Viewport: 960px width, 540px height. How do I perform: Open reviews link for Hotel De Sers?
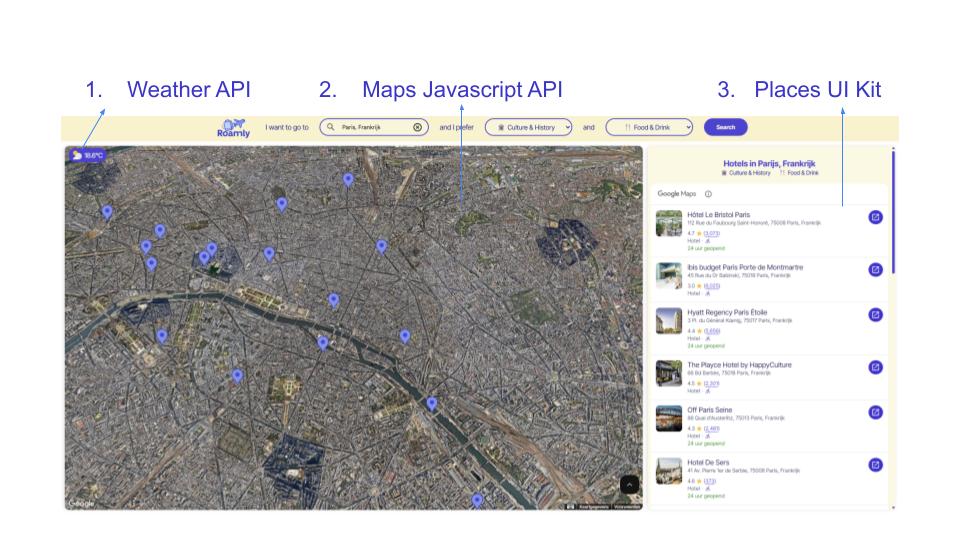[710, 481]
